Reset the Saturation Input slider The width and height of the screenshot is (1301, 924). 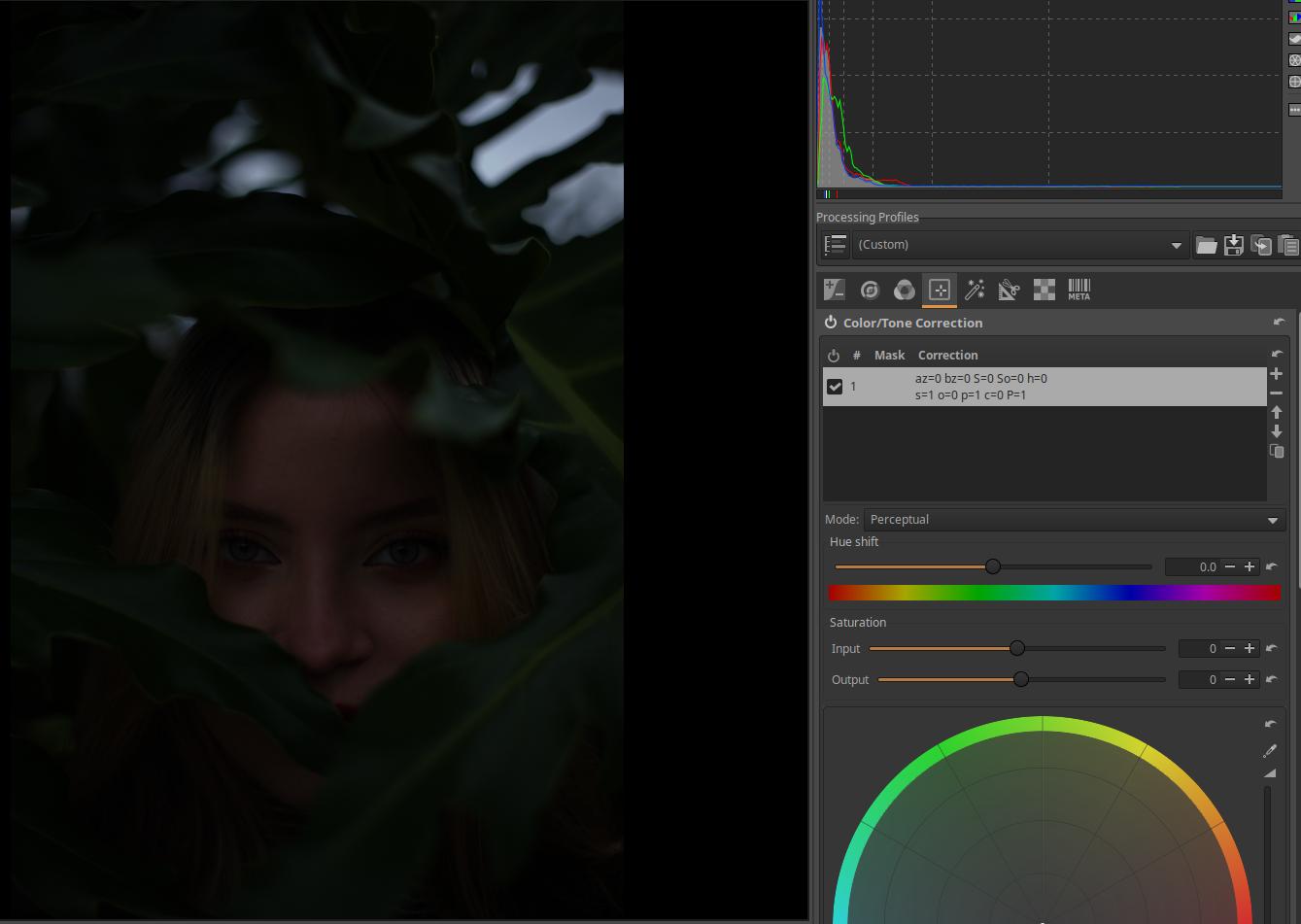coord(1272,648)
